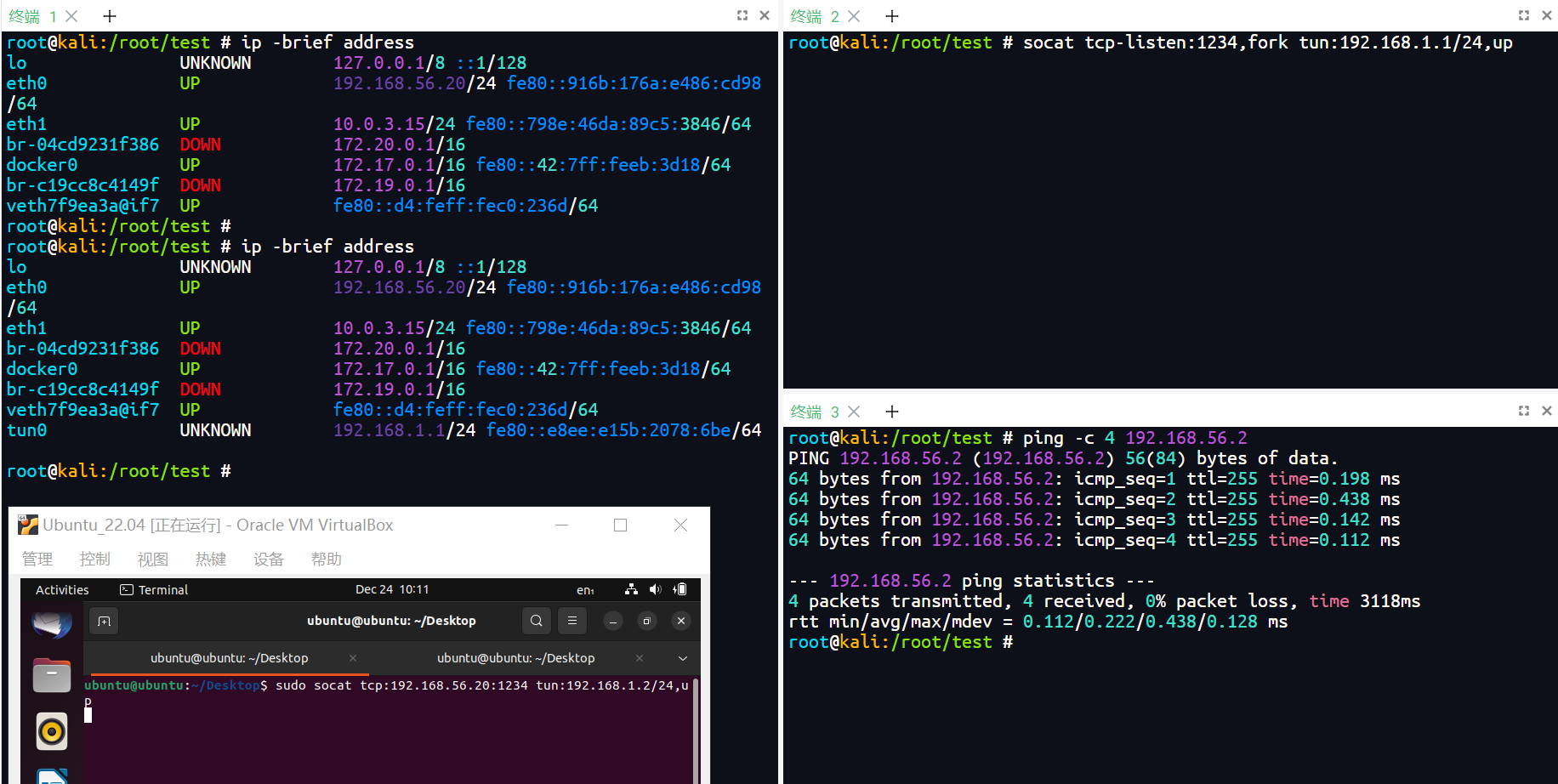Open the Terminal app menu in top bar
This screenshot has height=784, width=1558.
[154, 590]
